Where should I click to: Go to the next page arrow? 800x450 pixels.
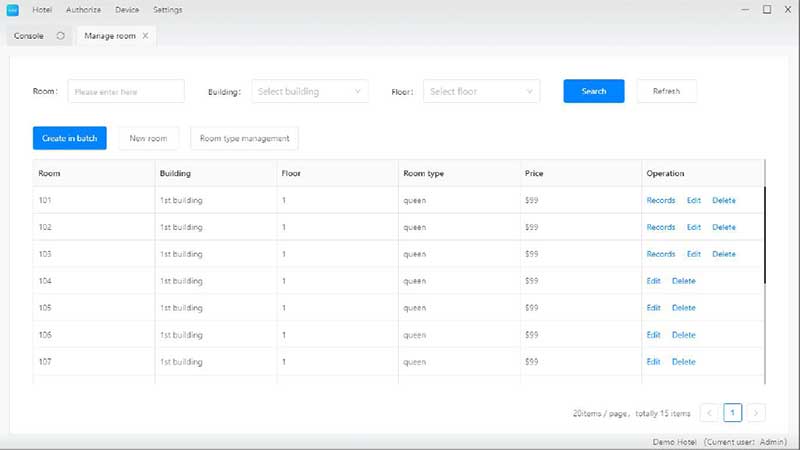(x=757, y=412)
